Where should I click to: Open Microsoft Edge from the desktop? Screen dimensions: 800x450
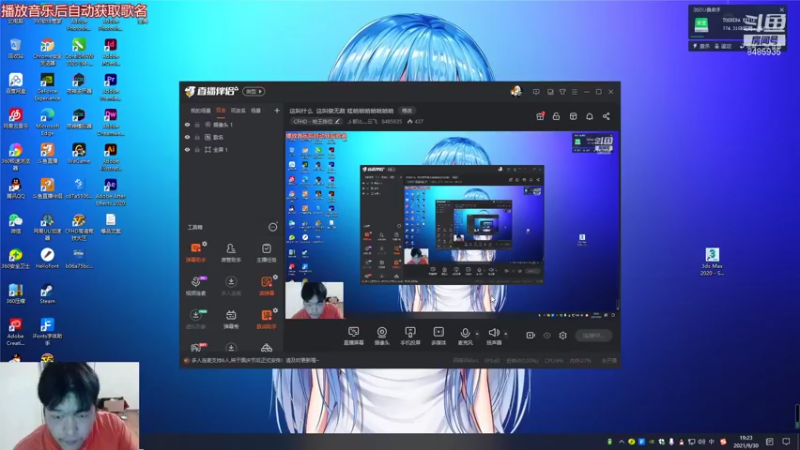point(47,121)
